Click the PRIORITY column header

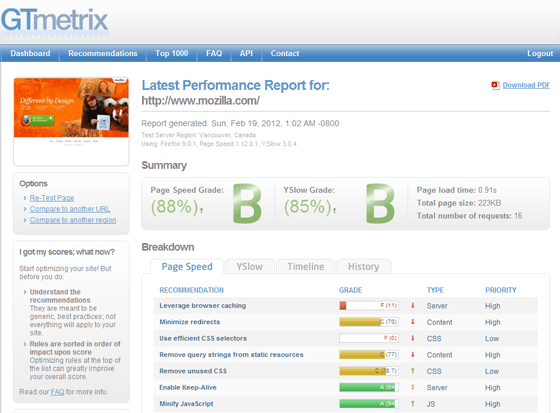501,290
